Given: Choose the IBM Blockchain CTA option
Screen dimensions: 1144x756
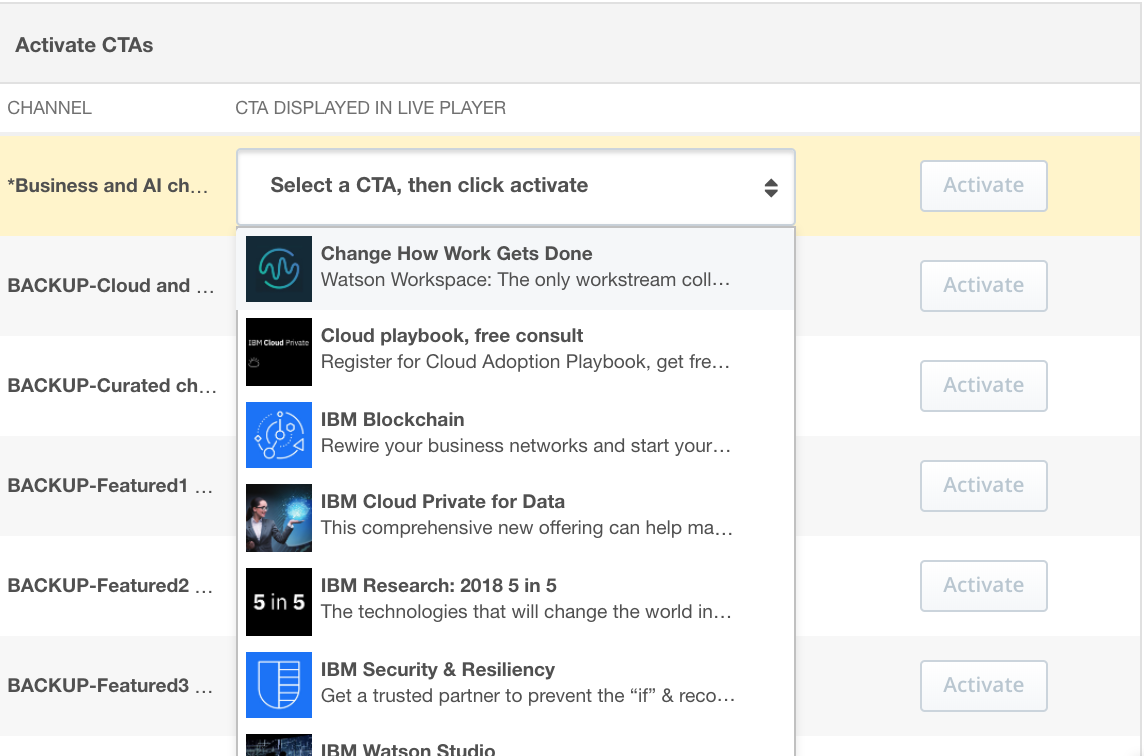Looking at the screenshot, I should [x=515, y=435].
